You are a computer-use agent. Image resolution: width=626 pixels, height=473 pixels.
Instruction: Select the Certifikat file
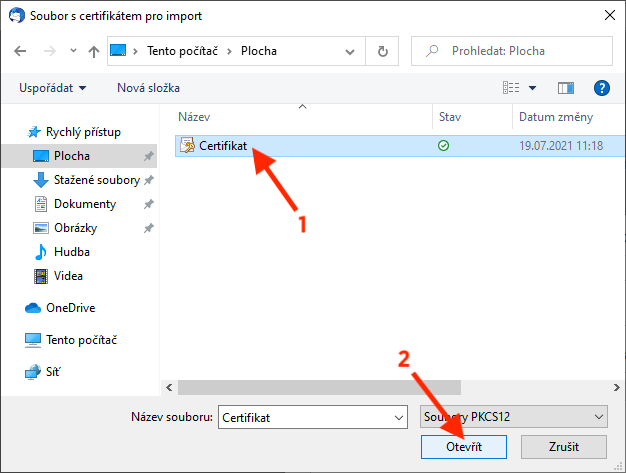point(222,146)
